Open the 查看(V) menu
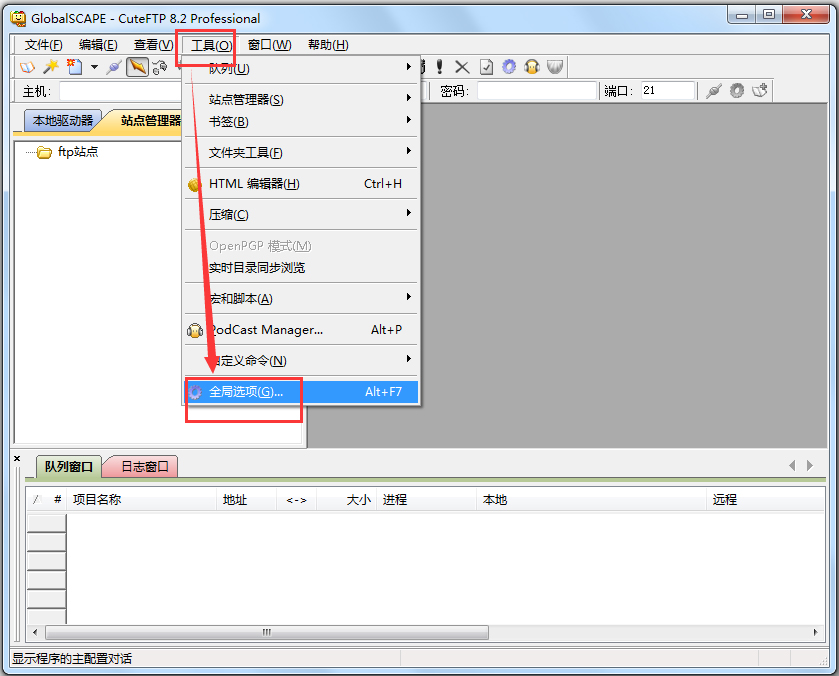The height and width of the screenshot is (676, 839). [x=154, y=45]
